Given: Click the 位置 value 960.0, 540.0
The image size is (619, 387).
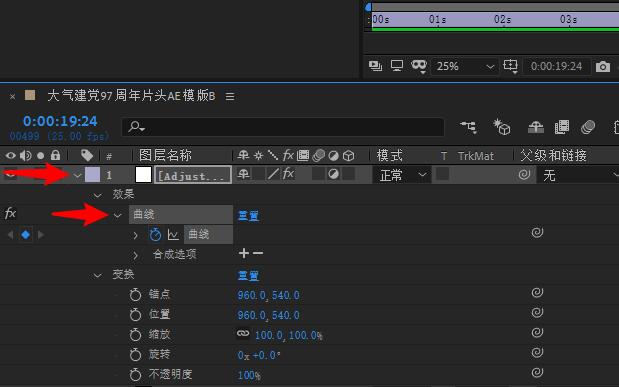Looking at the screenshot, I should 268,315.
